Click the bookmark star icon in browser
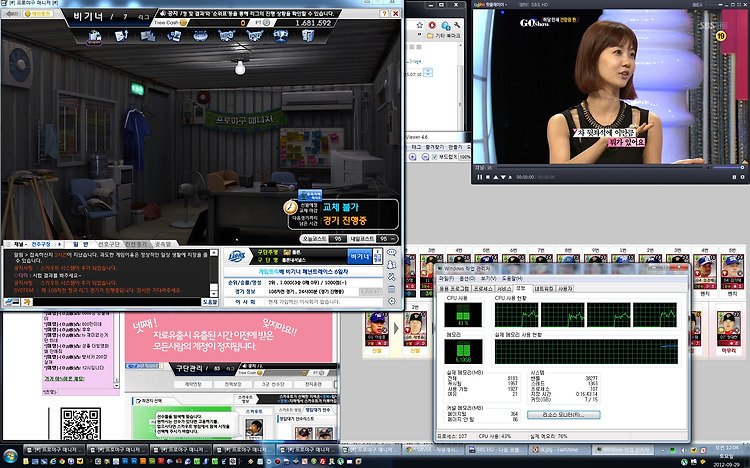 pyautogui.click(x=419, y=25)
